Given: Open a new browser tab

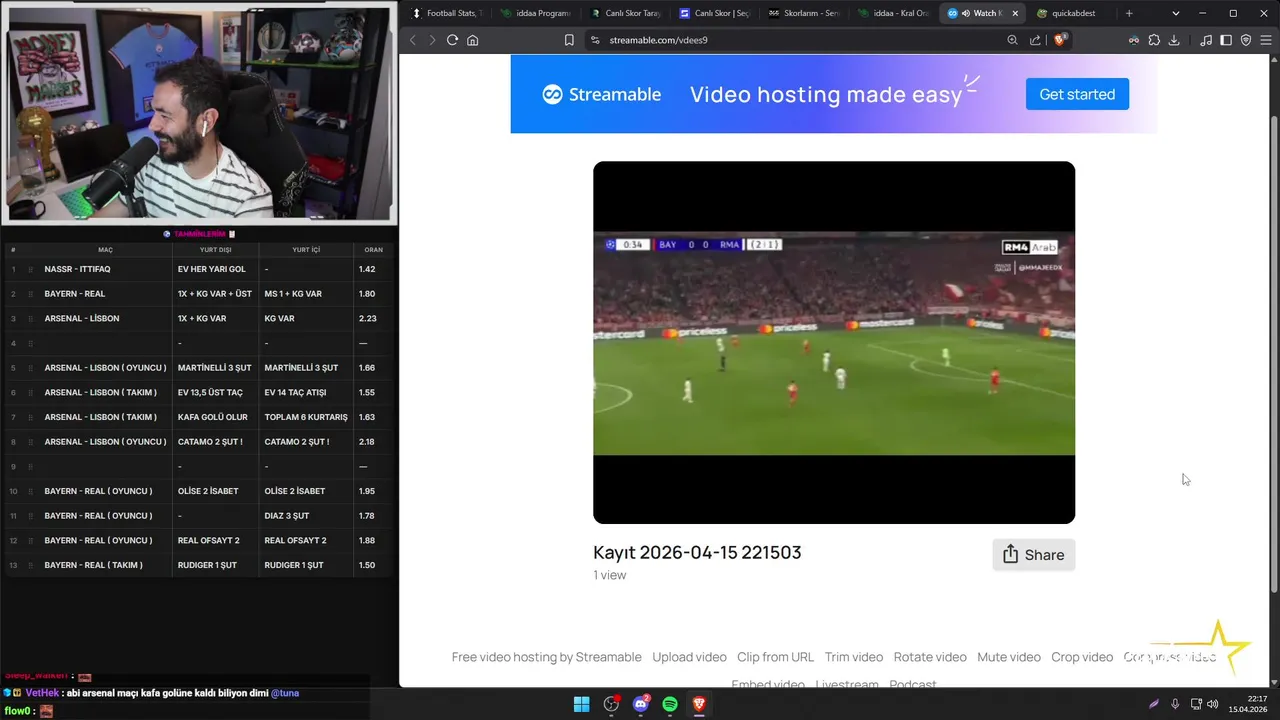Looking at the screenshot, I should 1129,13.
